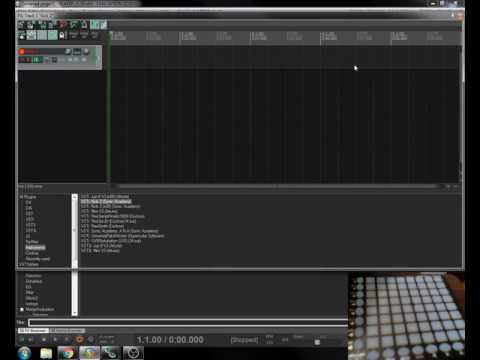Open the track I/O routing button
The height and width of the screenshot is (360, 480).
[x=77, y=51]
